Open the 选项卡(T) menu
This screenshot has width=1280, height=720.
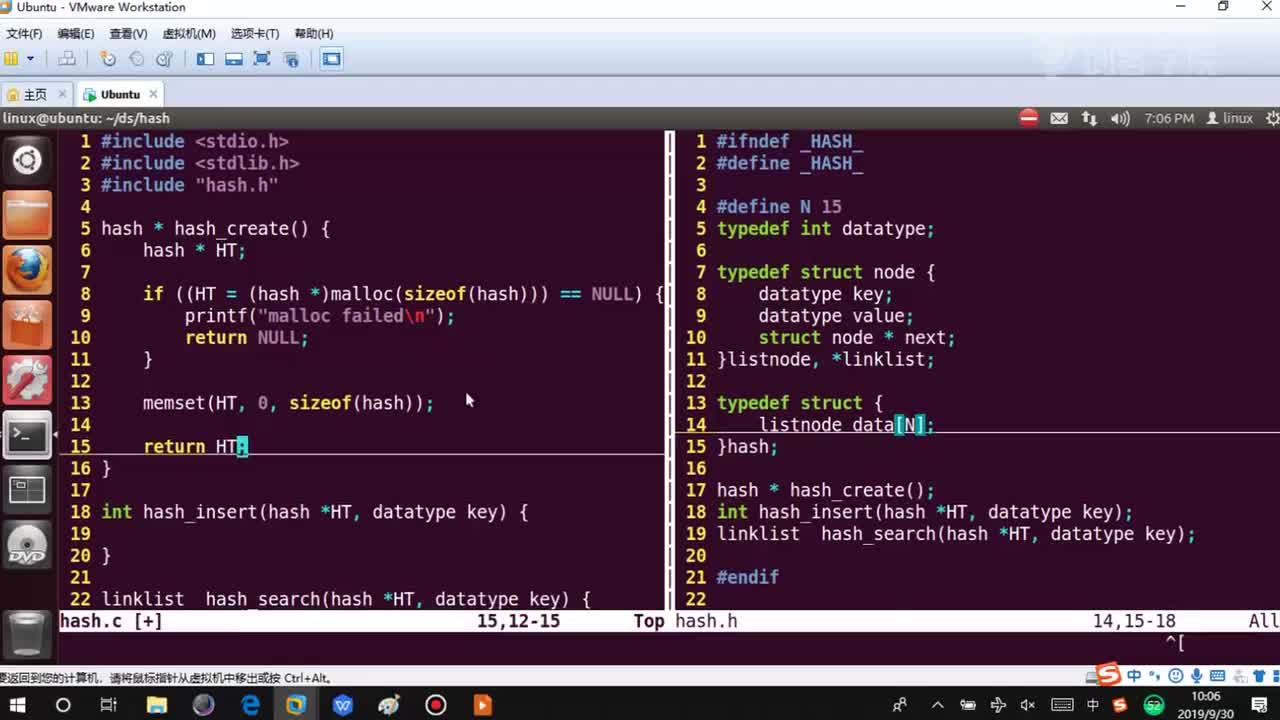coord(255,34)
